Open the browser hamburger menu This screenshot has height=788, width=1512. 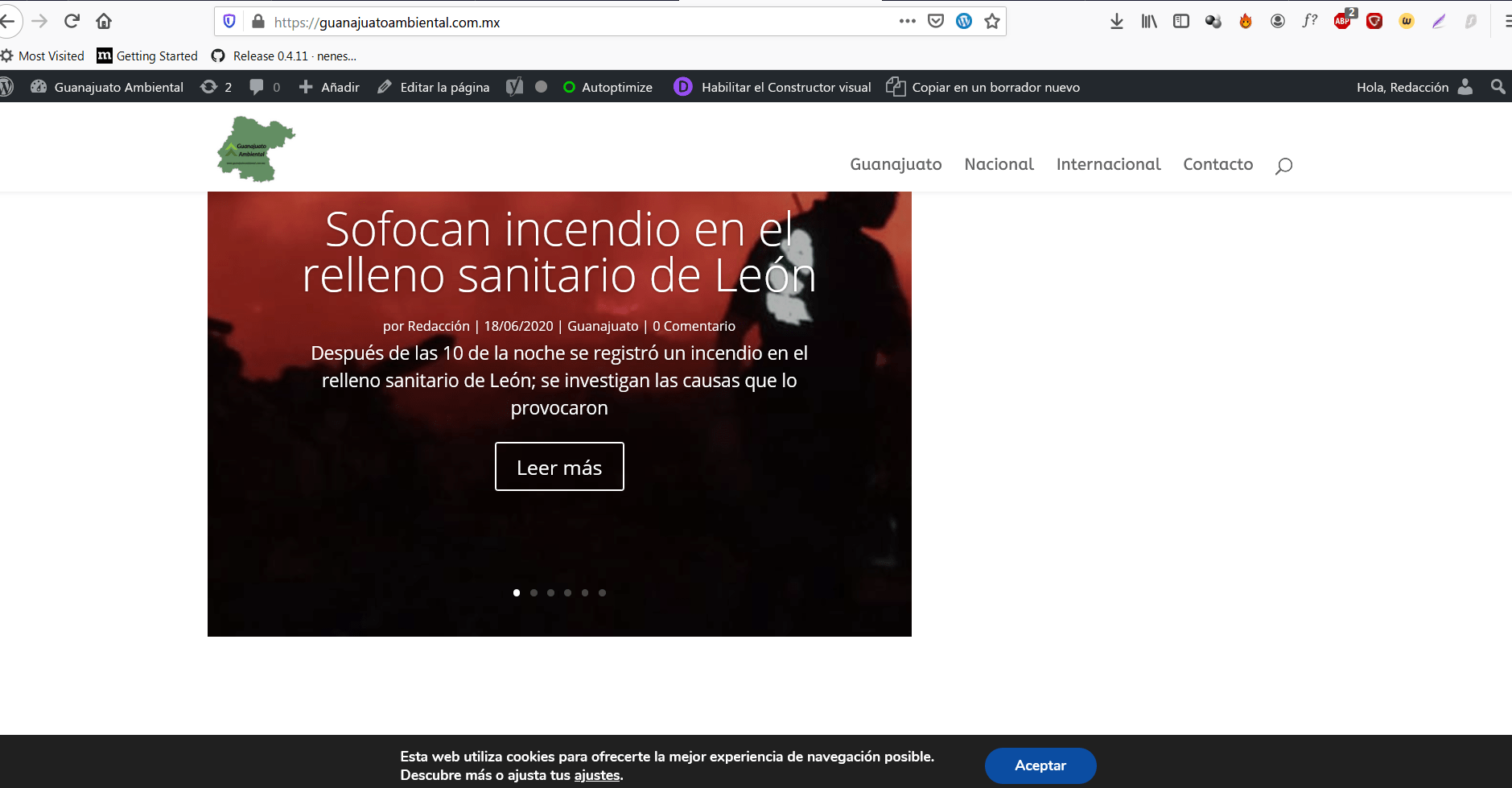[x=1506, y=22]
